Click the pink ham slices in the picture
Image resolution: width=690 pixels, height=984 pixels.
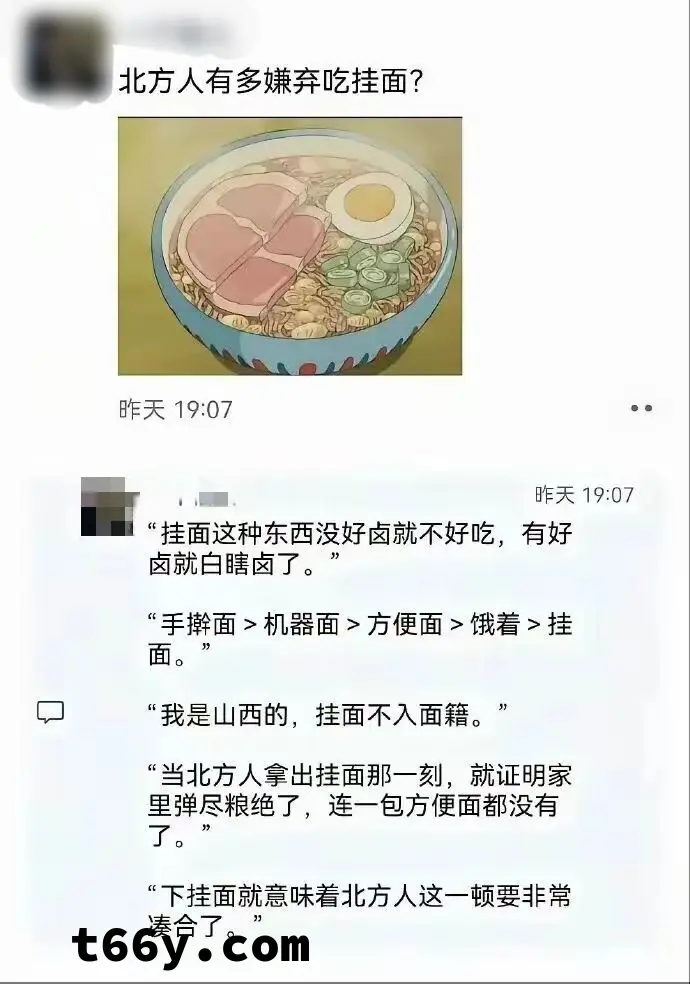[252, 240]
